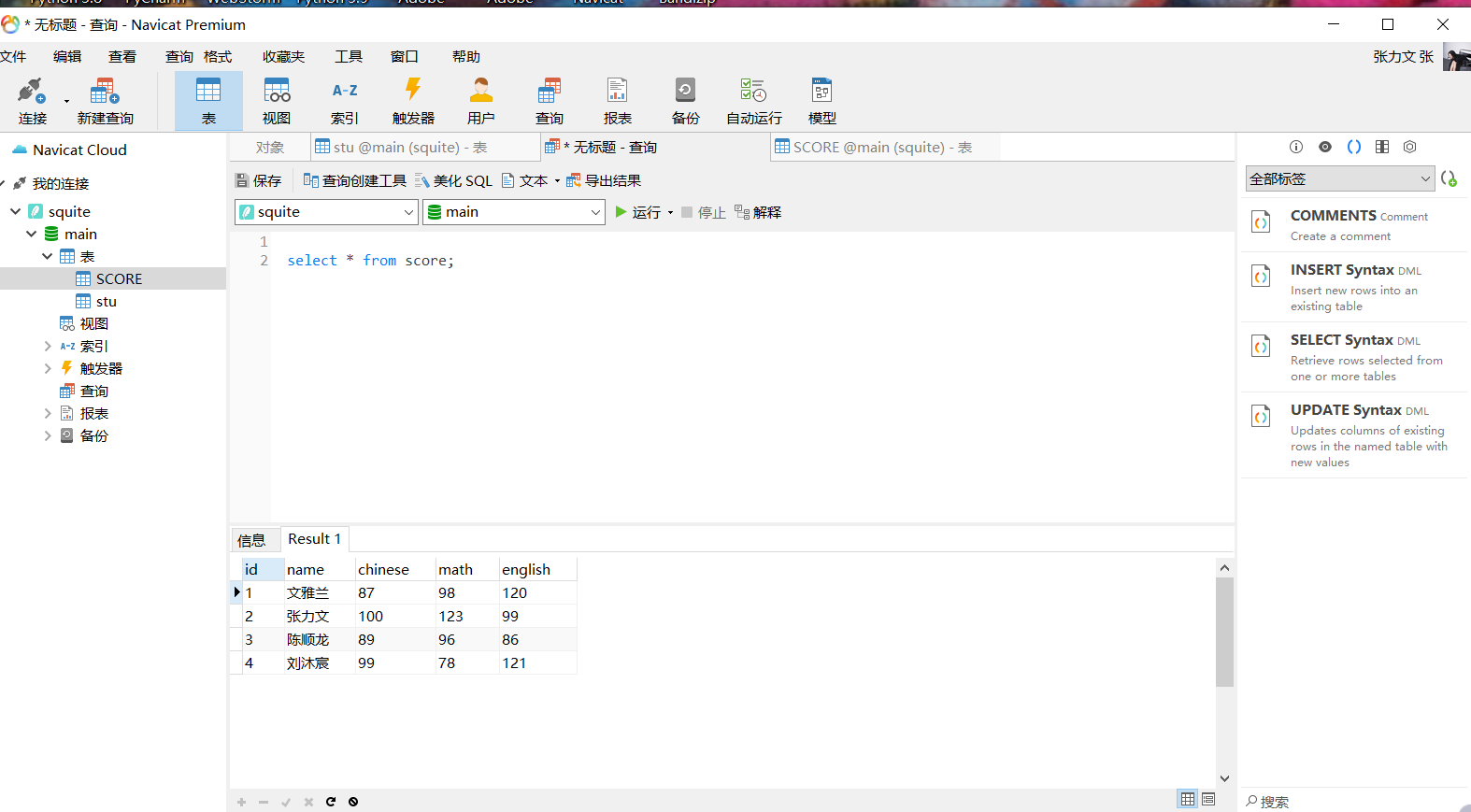Switch to grid view icon at bottom
Viewport: 1471px width, 812px height.
[1188, 799]
